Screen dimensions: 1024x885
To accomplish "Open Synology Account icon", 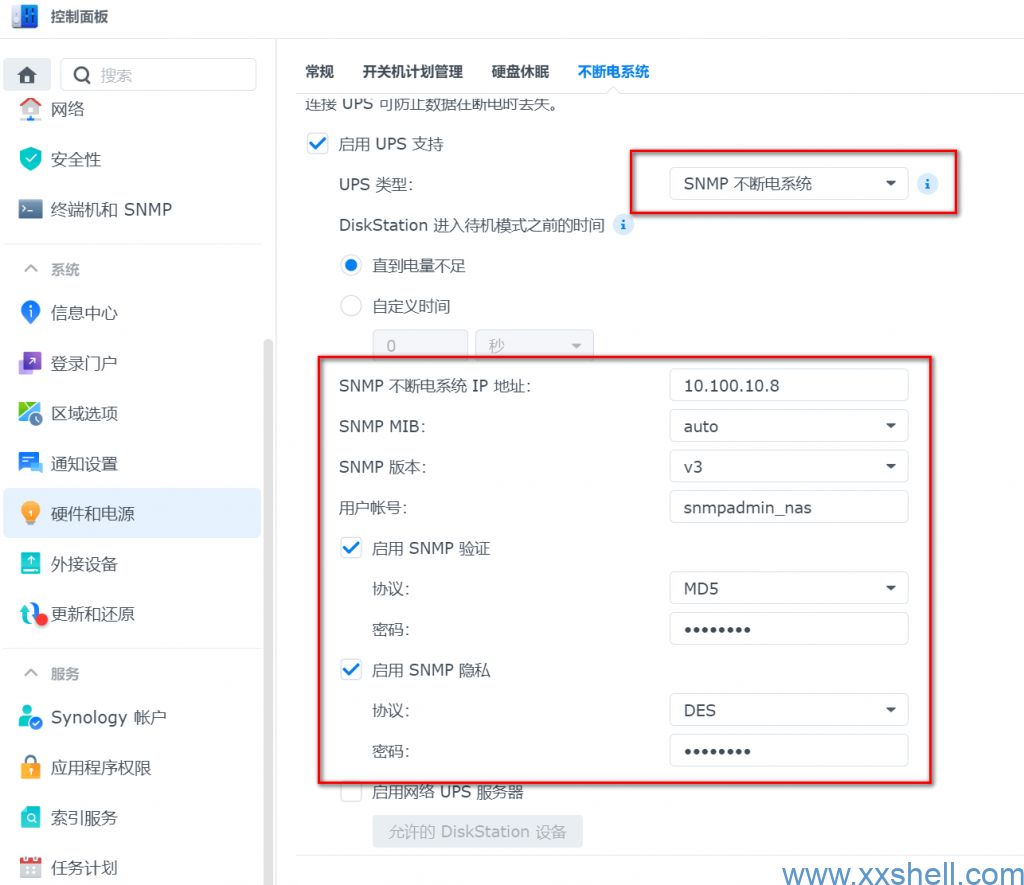I will click(x=31, y=717).
